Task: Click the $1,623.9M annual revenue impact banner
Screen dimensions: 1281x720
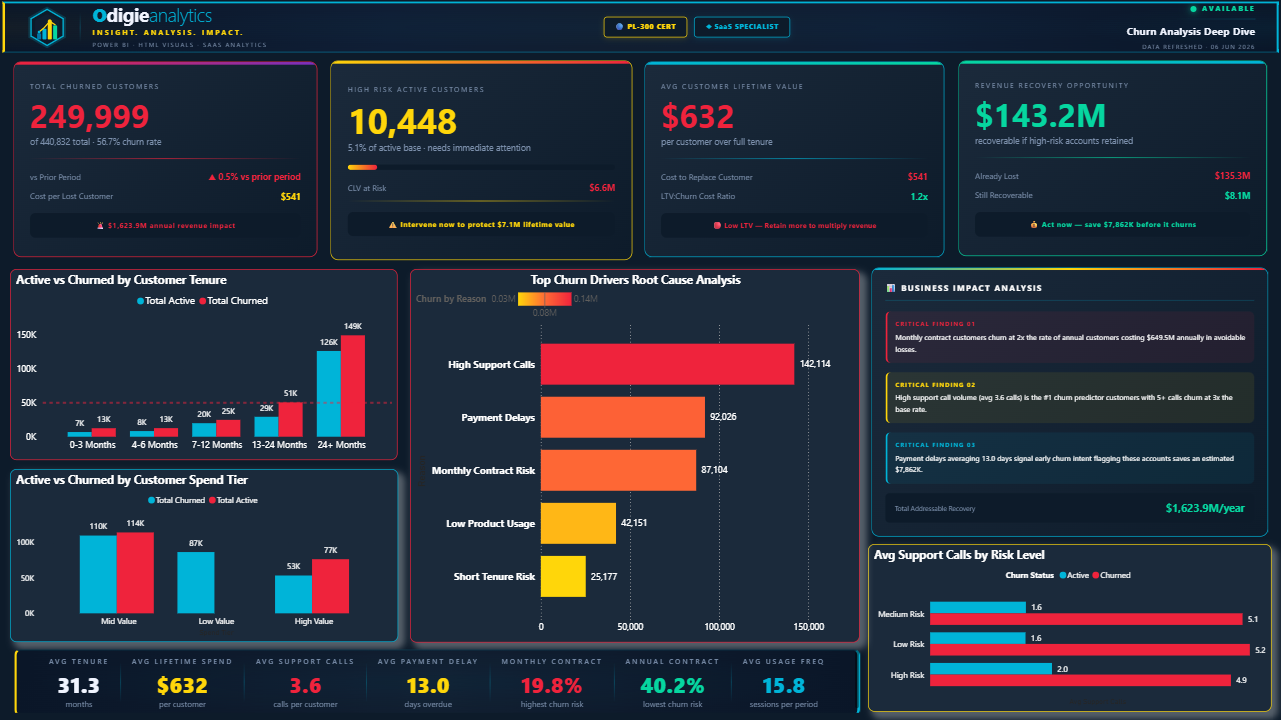Action: pos(165,226)
